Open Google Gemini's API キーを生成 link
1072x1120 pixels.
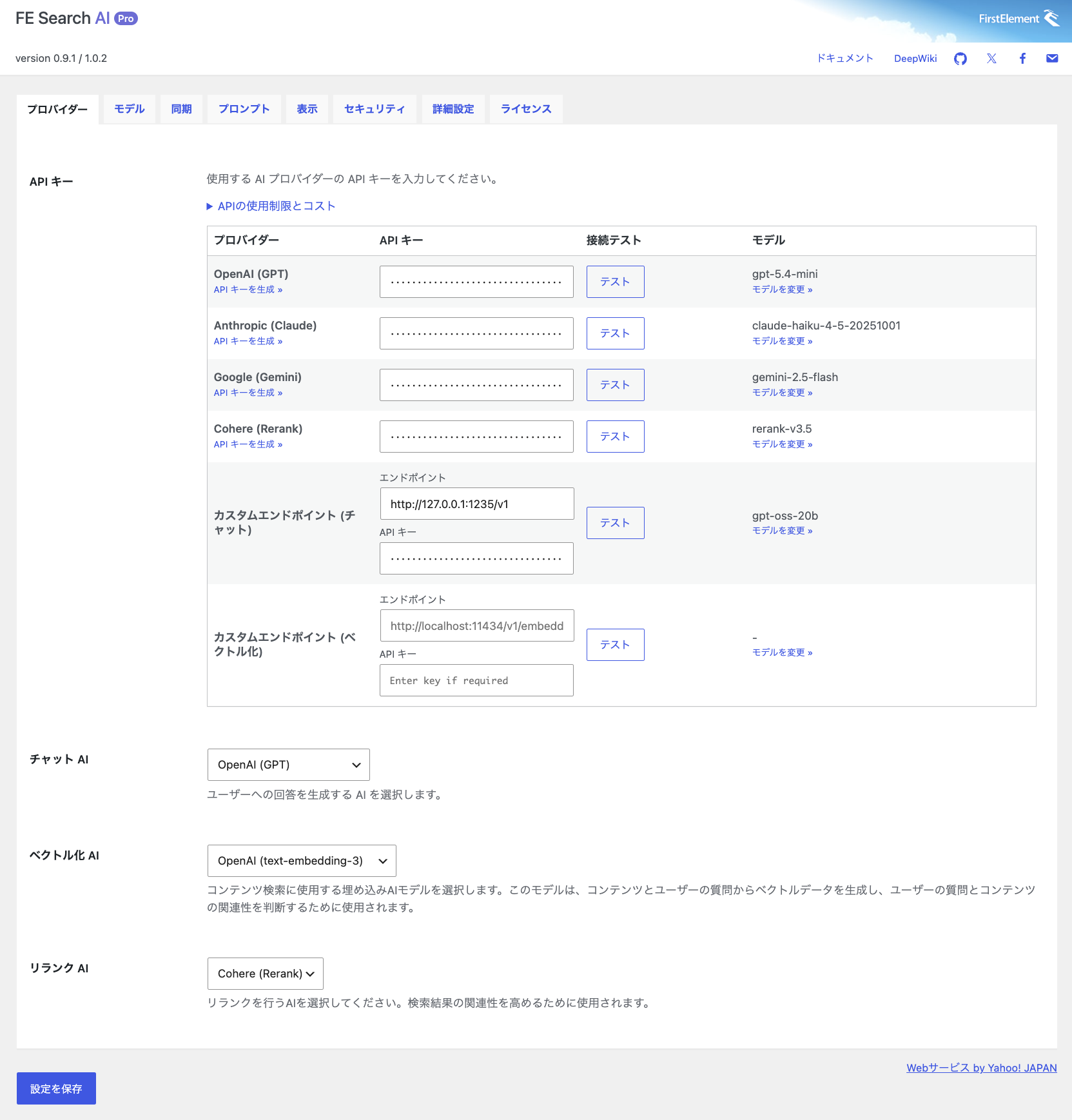tap(248, 393)
